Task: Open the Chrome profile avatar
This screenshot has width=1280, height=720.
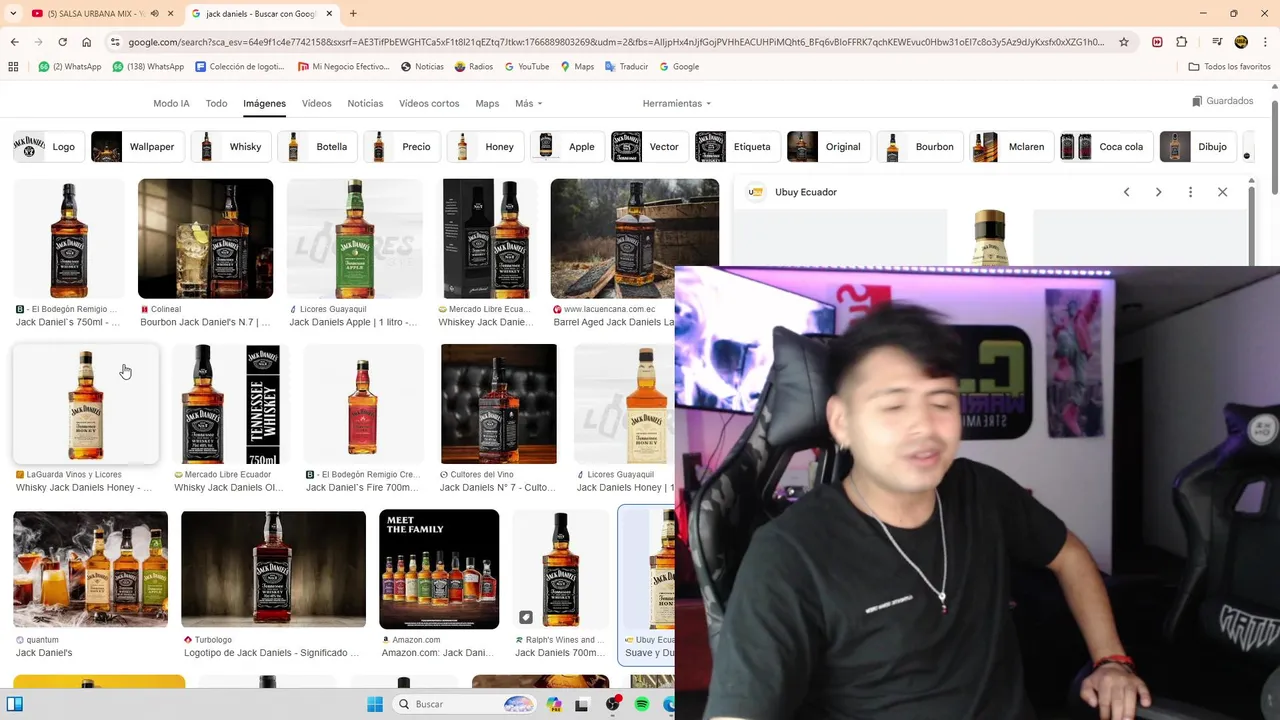Action: [x=1241, y=42]
